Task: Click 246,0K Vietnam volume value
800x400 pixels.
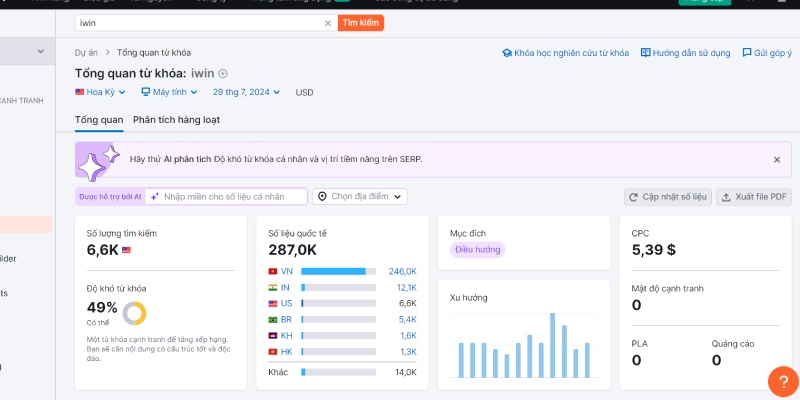Action: point(403,271)
